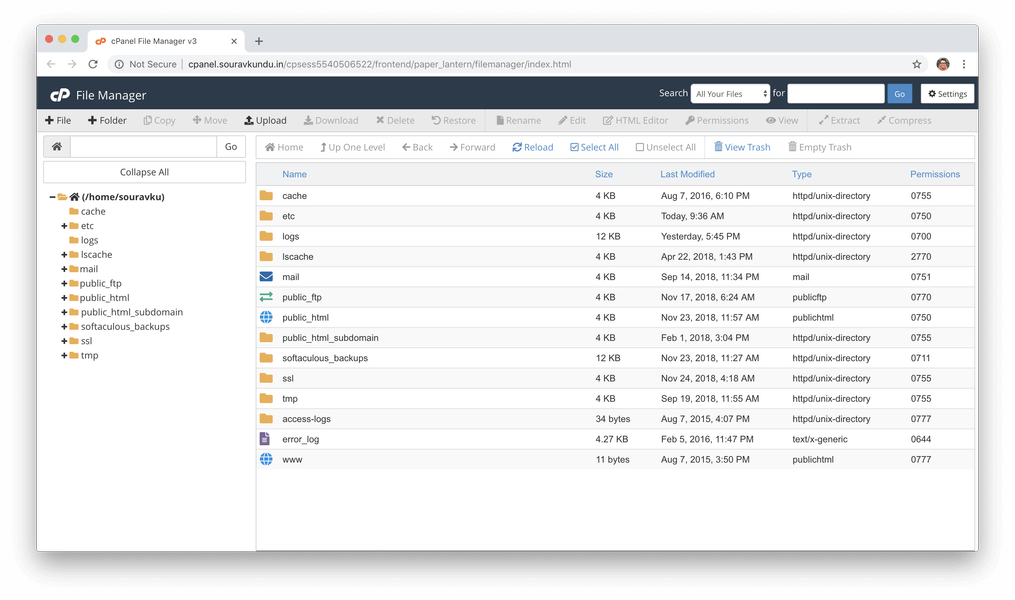Select All files in the list
Screen dimensions: 1015x600
(x=594, y=146)
